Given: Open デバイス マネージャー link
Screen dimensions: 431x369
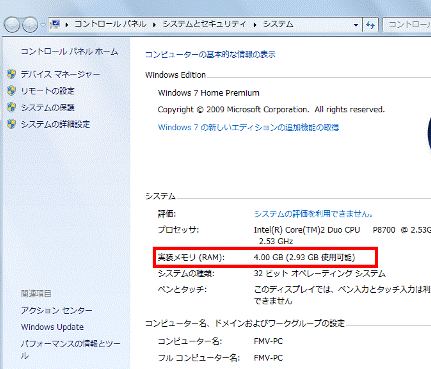Looking at the screenshot, I should (60, 74).
